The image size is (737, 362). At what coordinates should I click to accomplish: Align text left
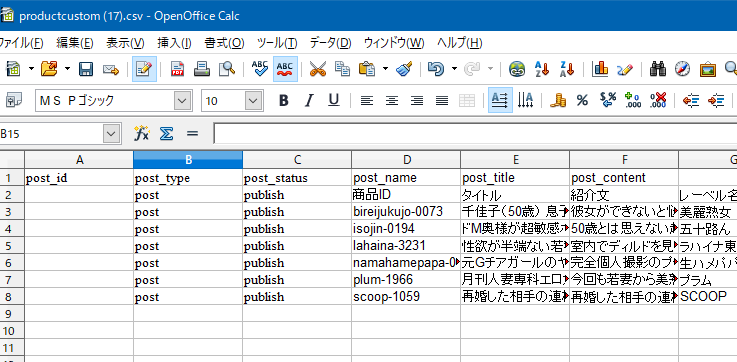[367, 100]
